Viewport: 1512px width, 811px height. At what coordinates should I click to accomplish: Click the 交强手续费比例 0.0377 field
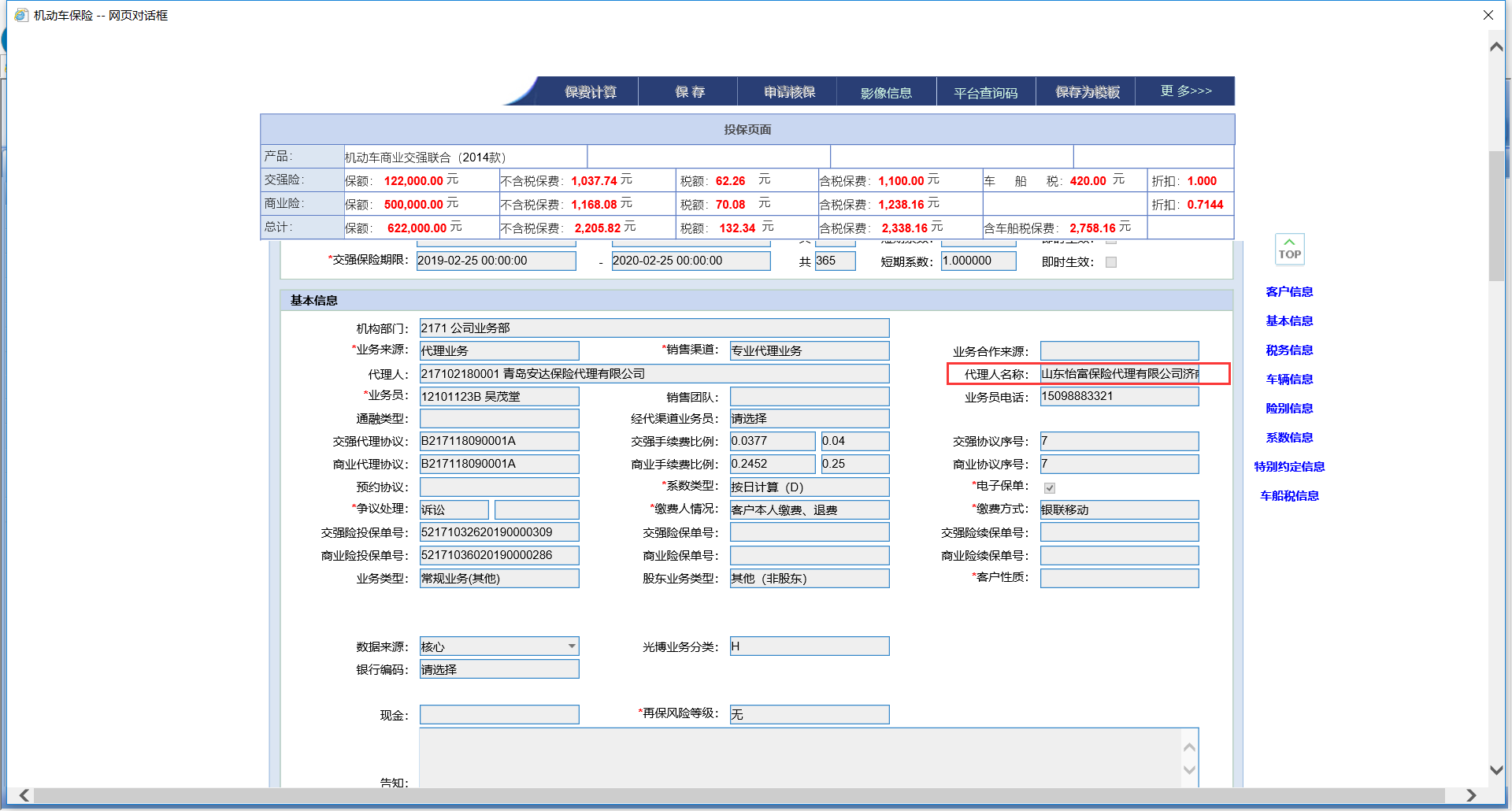pyautogui.click(x=773, y=441)
